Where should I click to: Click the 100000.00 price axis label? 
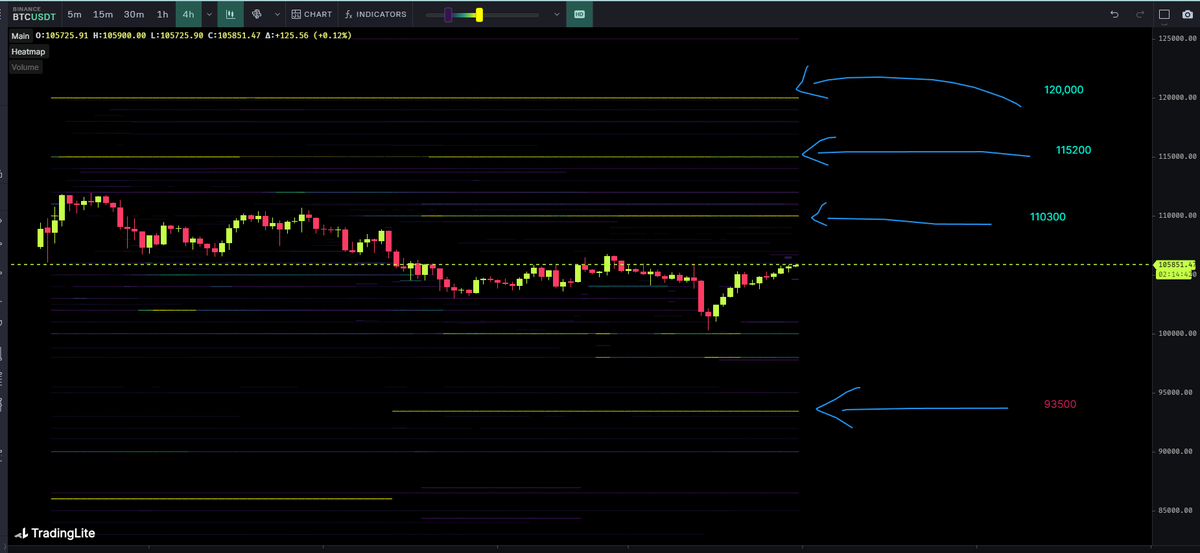1177,334
